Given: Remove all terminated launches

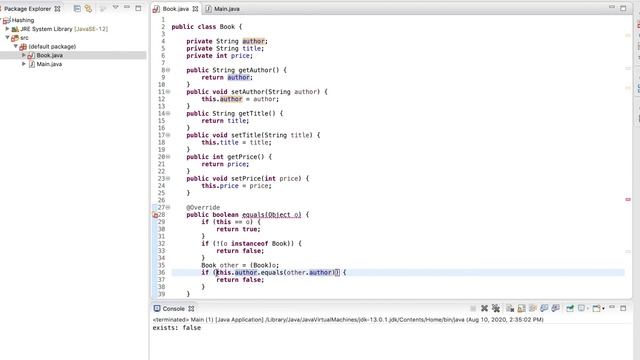Looking at the screenshot, I should pyautogui.click(x=496, y=309).
